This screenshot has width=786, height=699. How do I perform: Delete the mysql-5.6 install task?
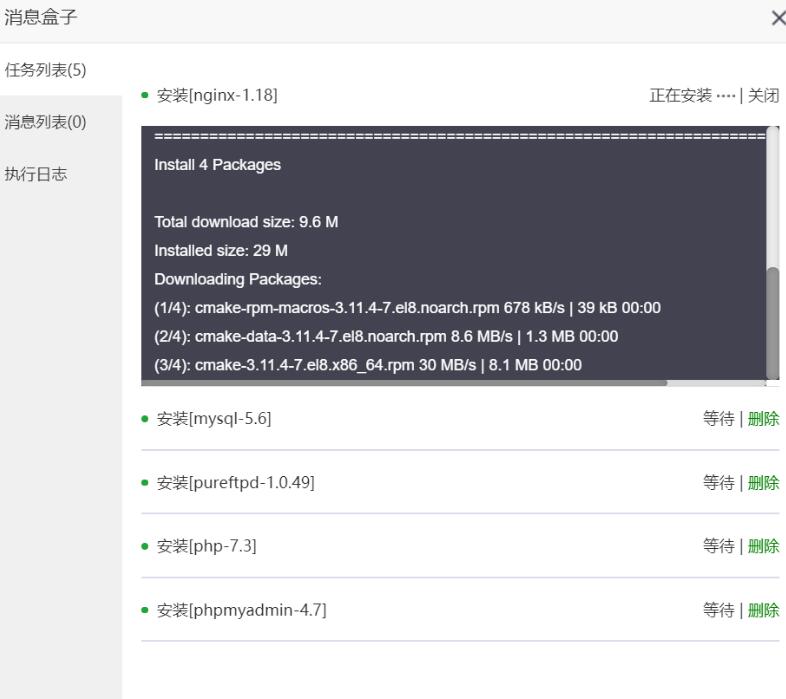tap(763, 418)
